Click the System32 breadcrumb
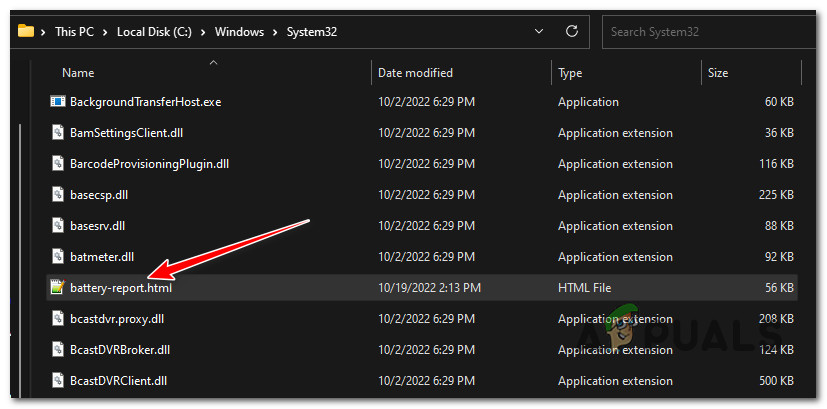Image resolution: width=827 pixels, height=409 pixels. point(312,32)
